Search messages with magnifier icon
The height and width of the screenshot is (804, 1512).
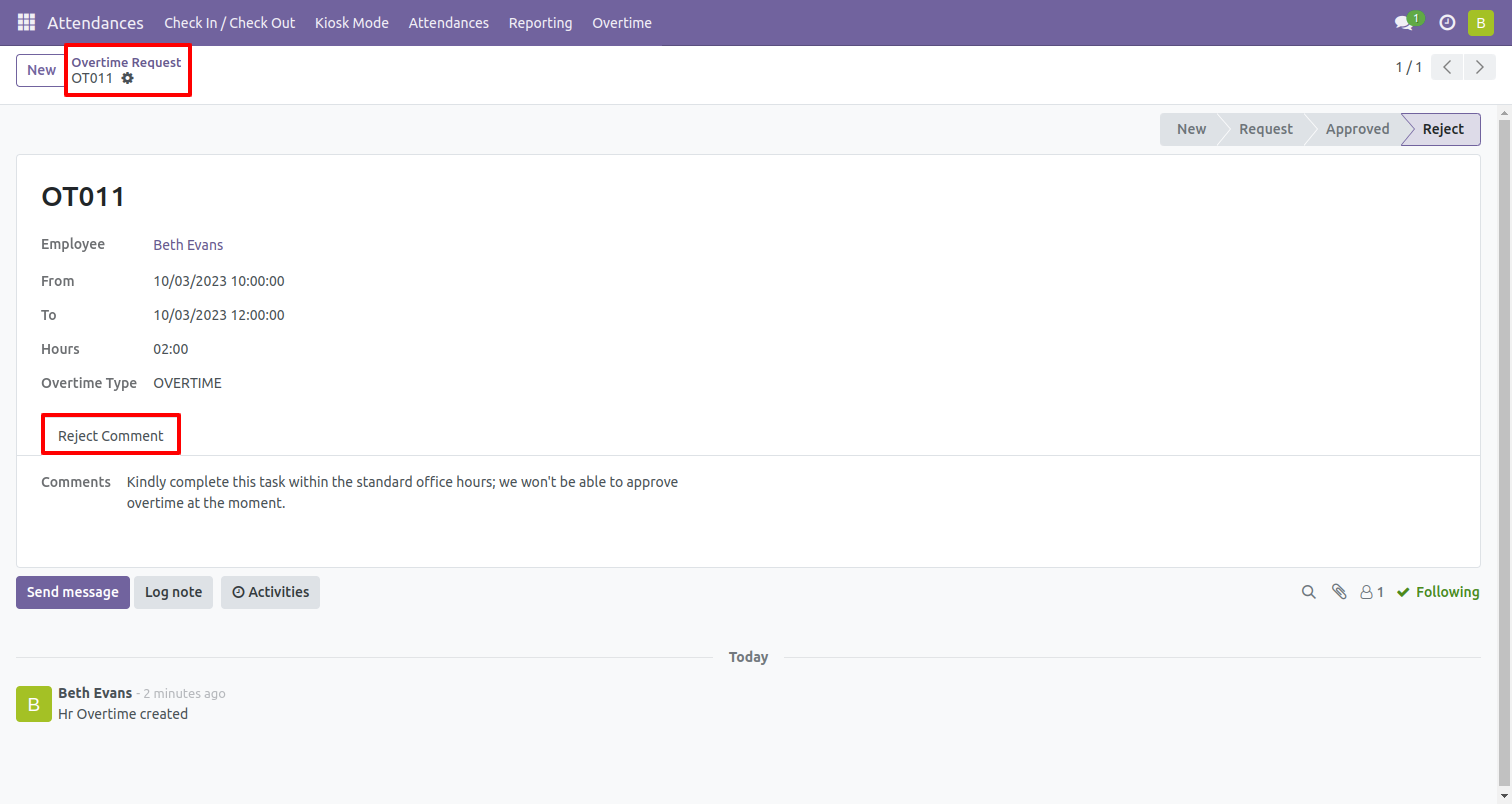pyautogui.click(x=1308, y=592)
